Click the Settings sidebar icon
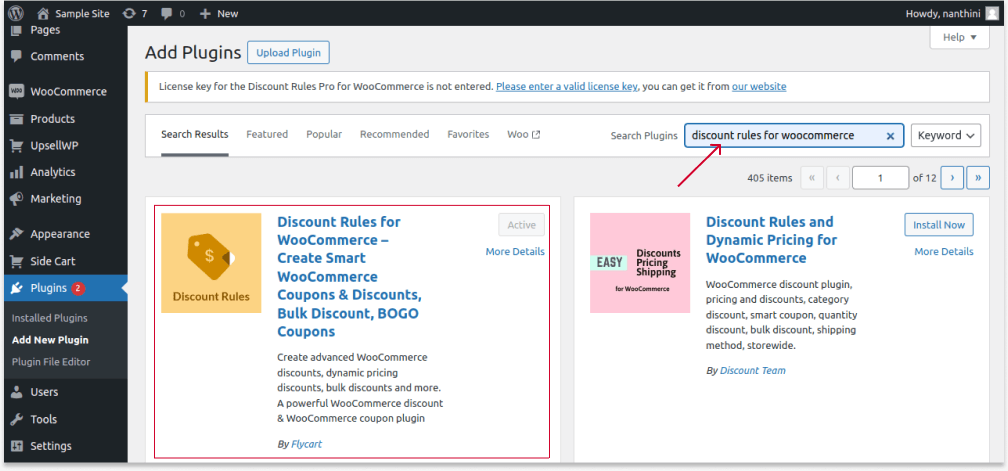 point(17,446)
